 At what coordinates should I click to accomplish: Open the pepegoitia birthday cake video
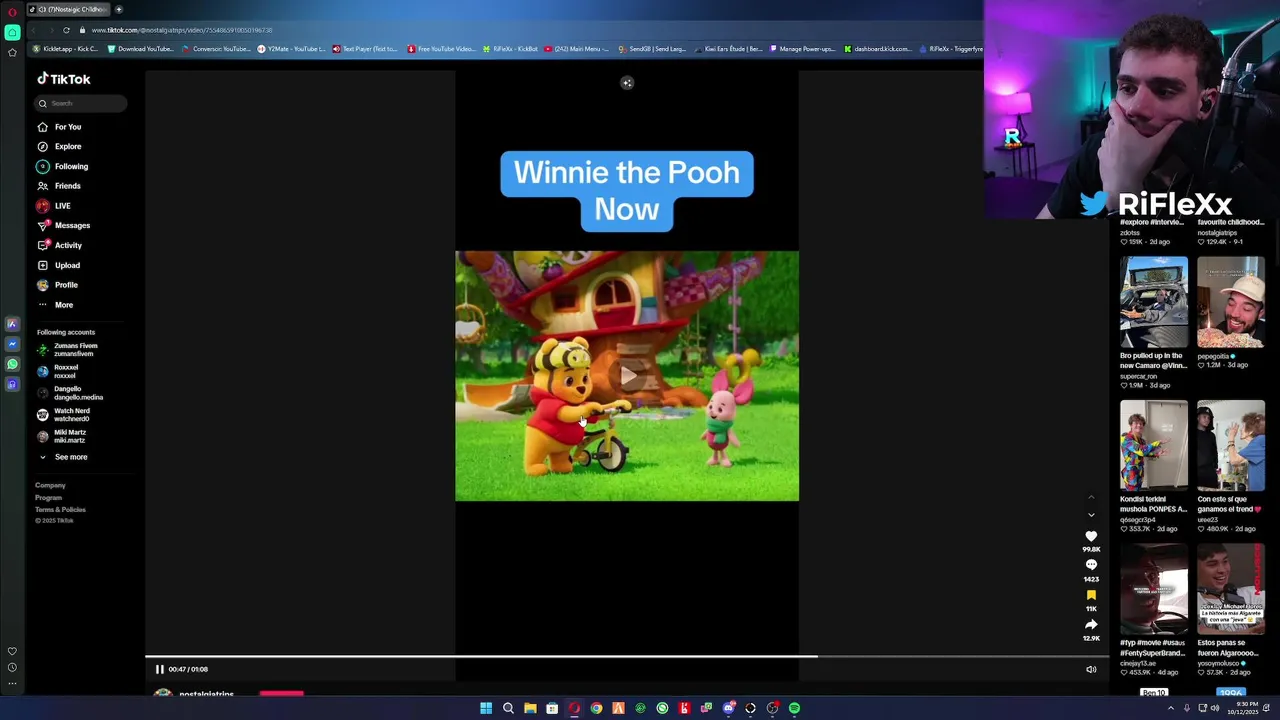[x=1231, y=302]
